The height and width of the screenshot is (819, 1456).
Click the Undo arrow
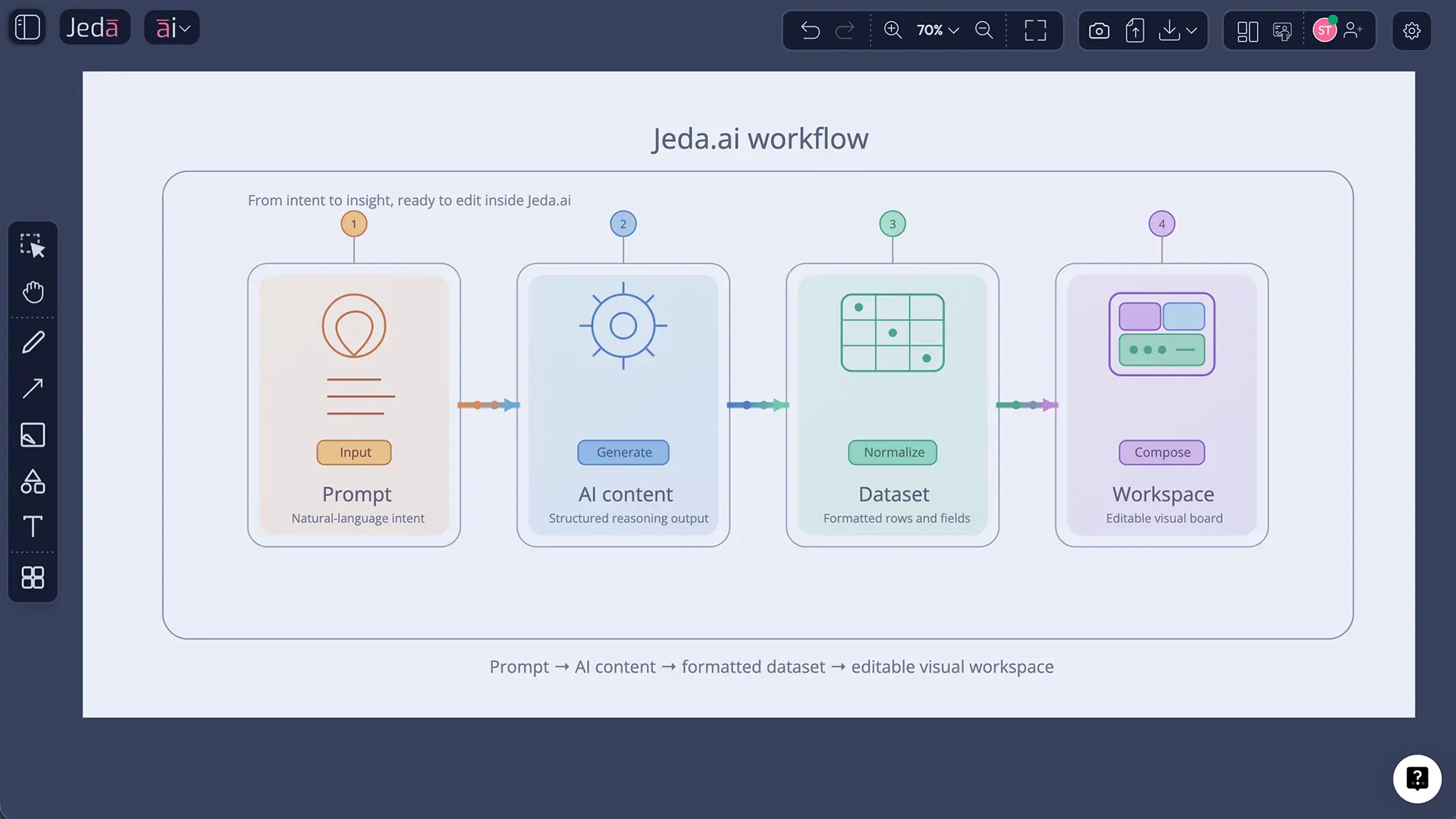tap(810, 30)
